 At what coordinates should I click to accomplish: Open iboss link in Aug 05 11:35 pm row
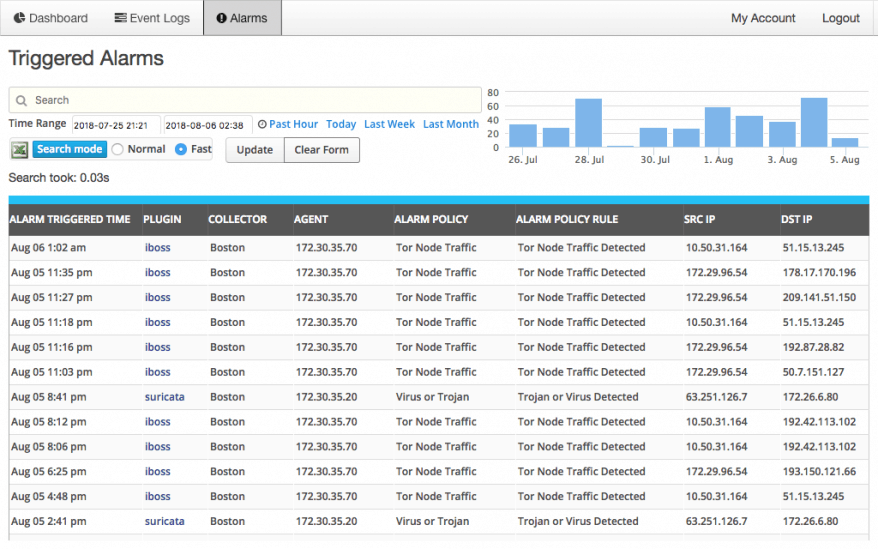coord(157,273)
